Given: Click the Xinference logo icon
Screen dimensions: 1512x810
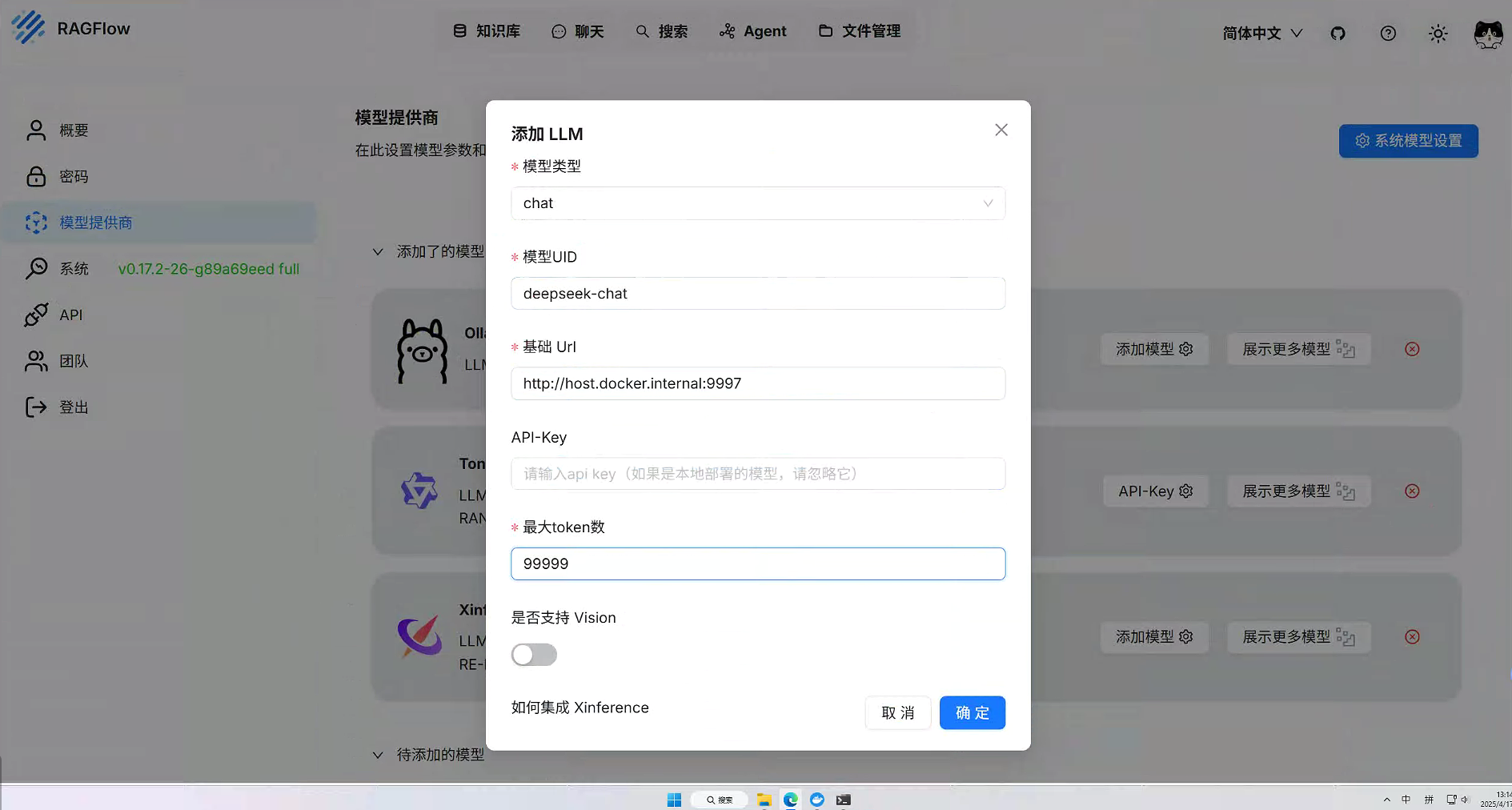Looking at the screenshot, I should 419,636.
